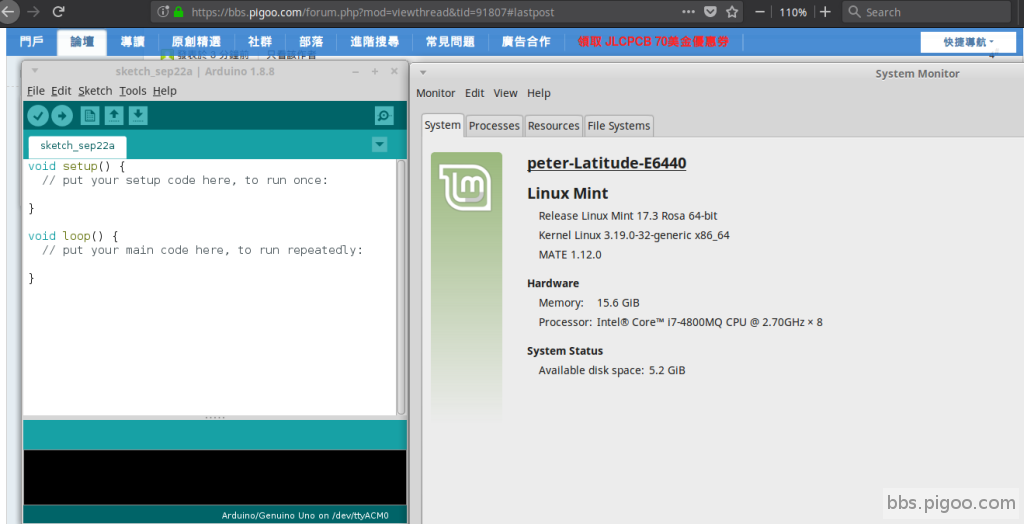Click the green padlock security icon
This screenshot has height=524, width=1024.
point(178,12)
